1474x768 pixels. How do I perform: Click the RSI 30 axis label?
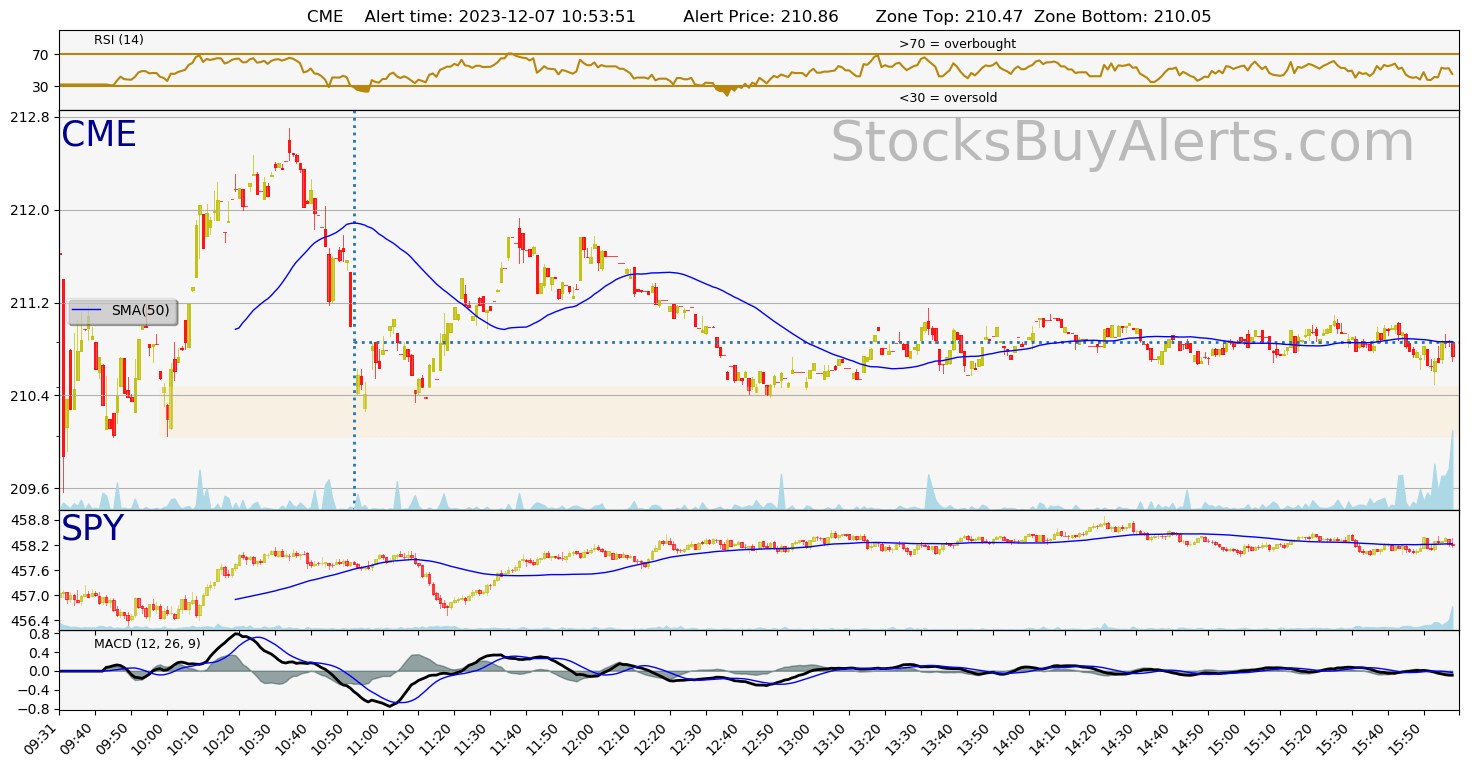41,87
